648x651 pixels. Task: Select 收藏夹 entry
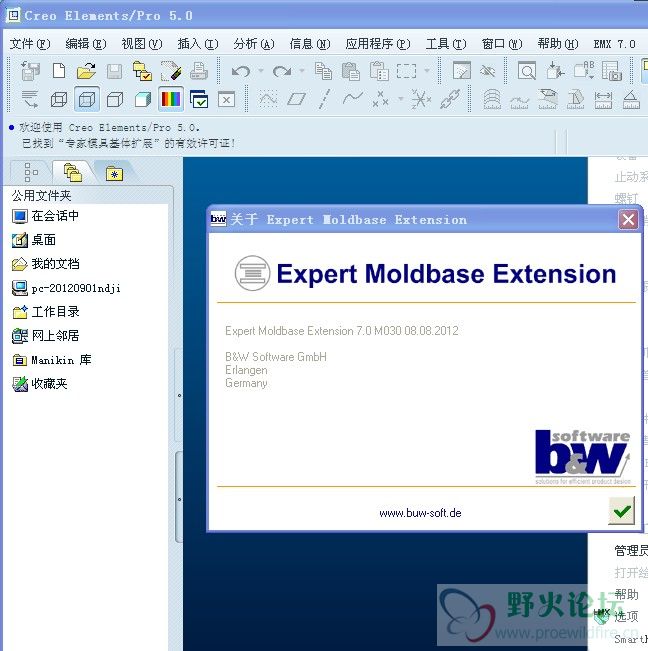[39, 384]
